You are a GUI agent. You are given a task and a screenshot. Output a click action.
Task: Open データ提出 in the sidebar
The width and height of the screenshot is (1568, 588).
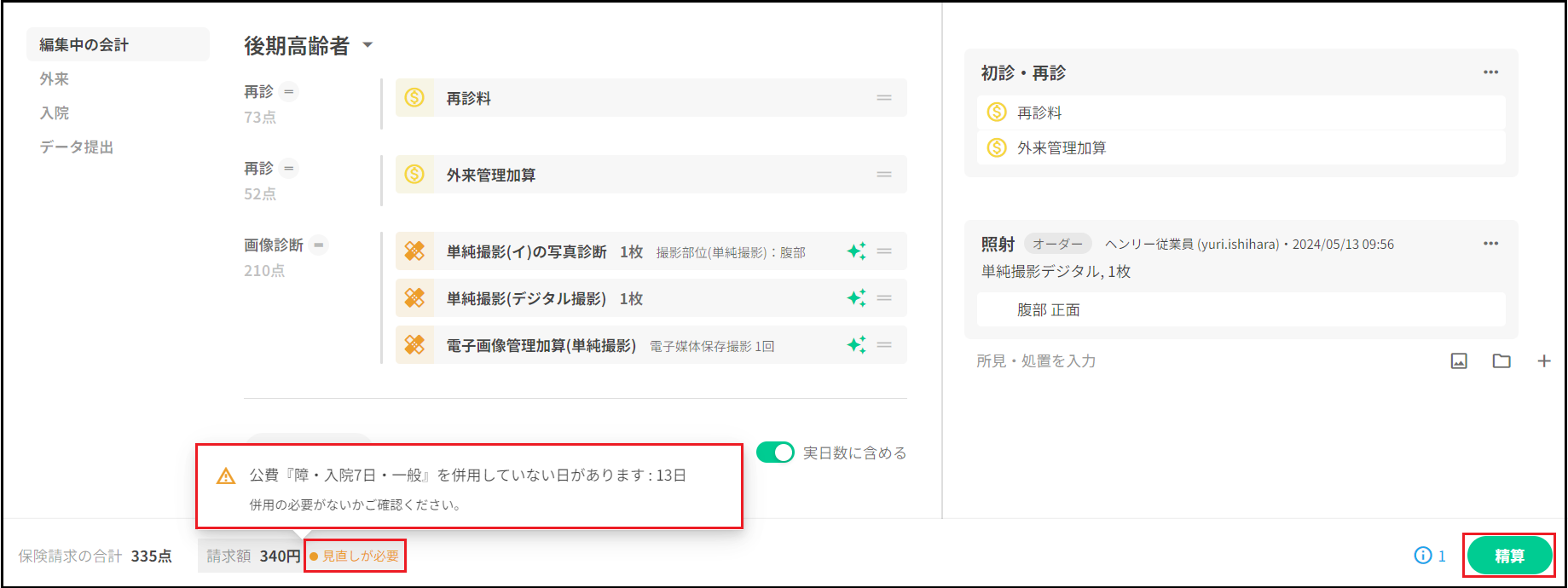tap(77, 147)
